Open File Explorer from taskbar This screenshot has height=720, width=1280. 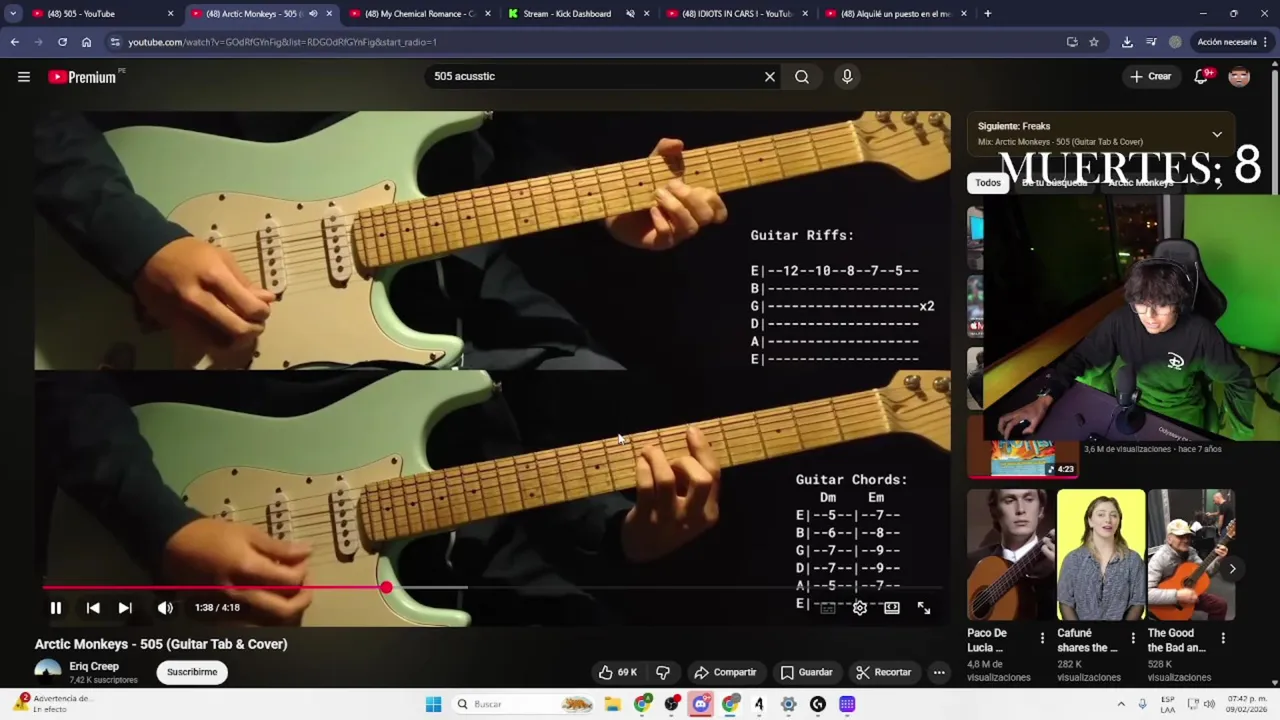click(x=612, y=704)
